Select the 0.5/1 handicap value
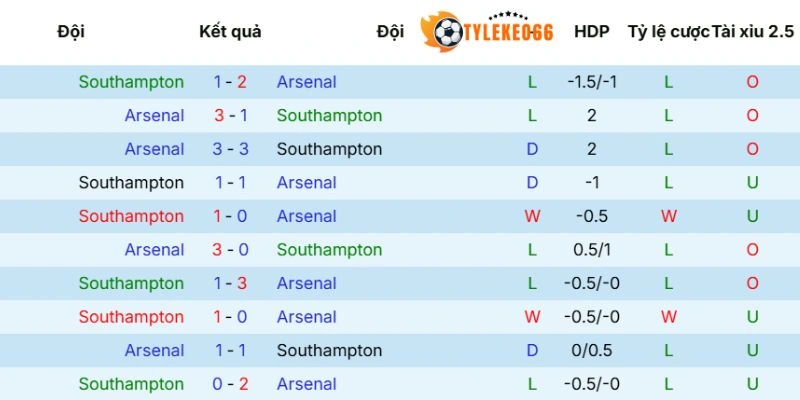Viewport: 800px width, 400px height. click(x=592, y=250)
